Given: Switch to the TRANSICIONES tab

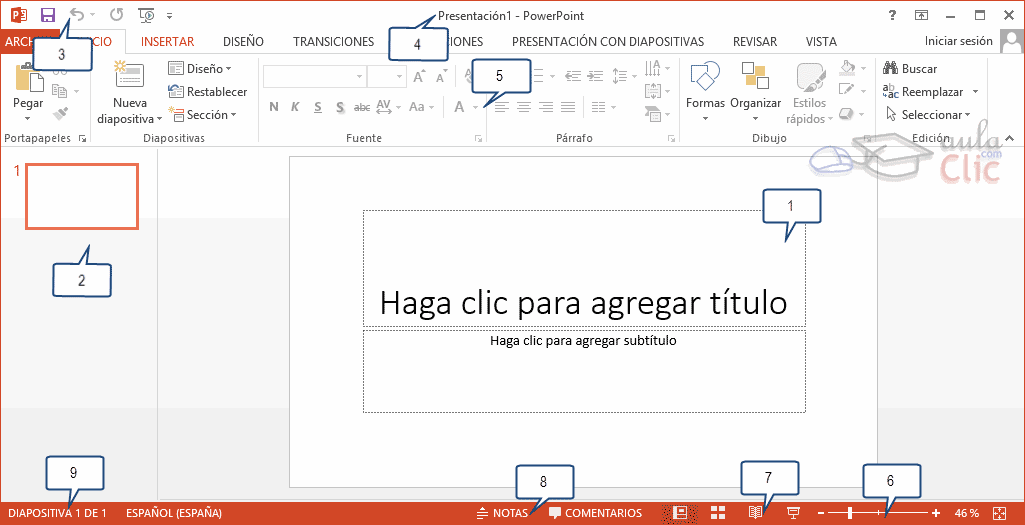Looking at the screenshot, I should click(333, 42).
